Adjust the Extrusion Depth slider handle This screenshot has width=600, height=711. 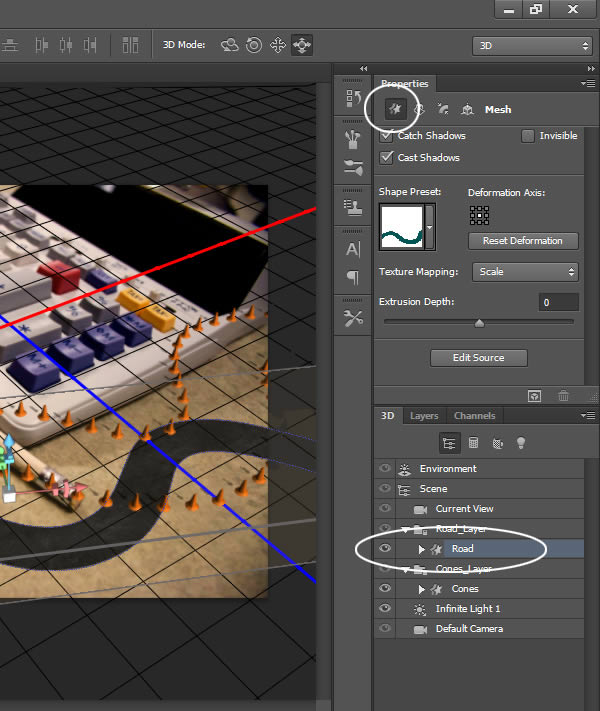(479, 323)
